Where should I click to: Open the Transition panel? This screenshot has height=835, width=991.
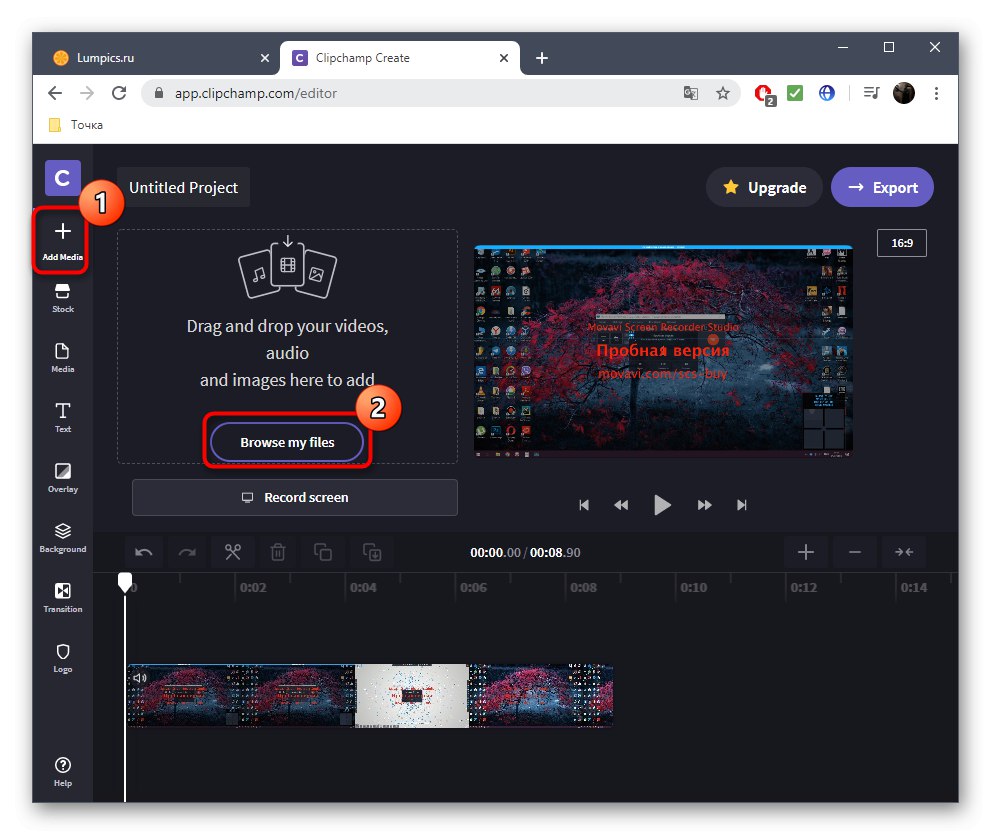coord(62,597)
